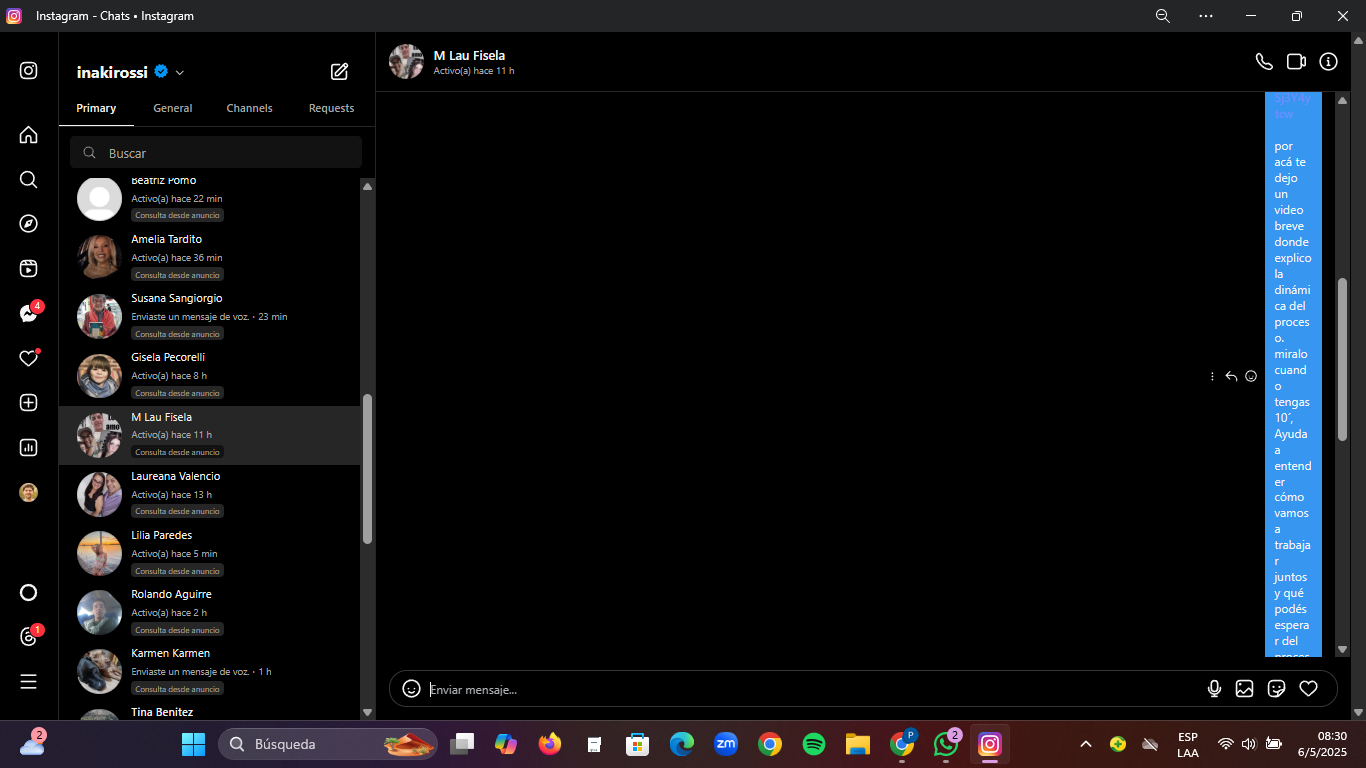Open Firefox from the taskbar
Viewport: 1366px width, 768px height.
pyautogui.click(x=550, y=744)
